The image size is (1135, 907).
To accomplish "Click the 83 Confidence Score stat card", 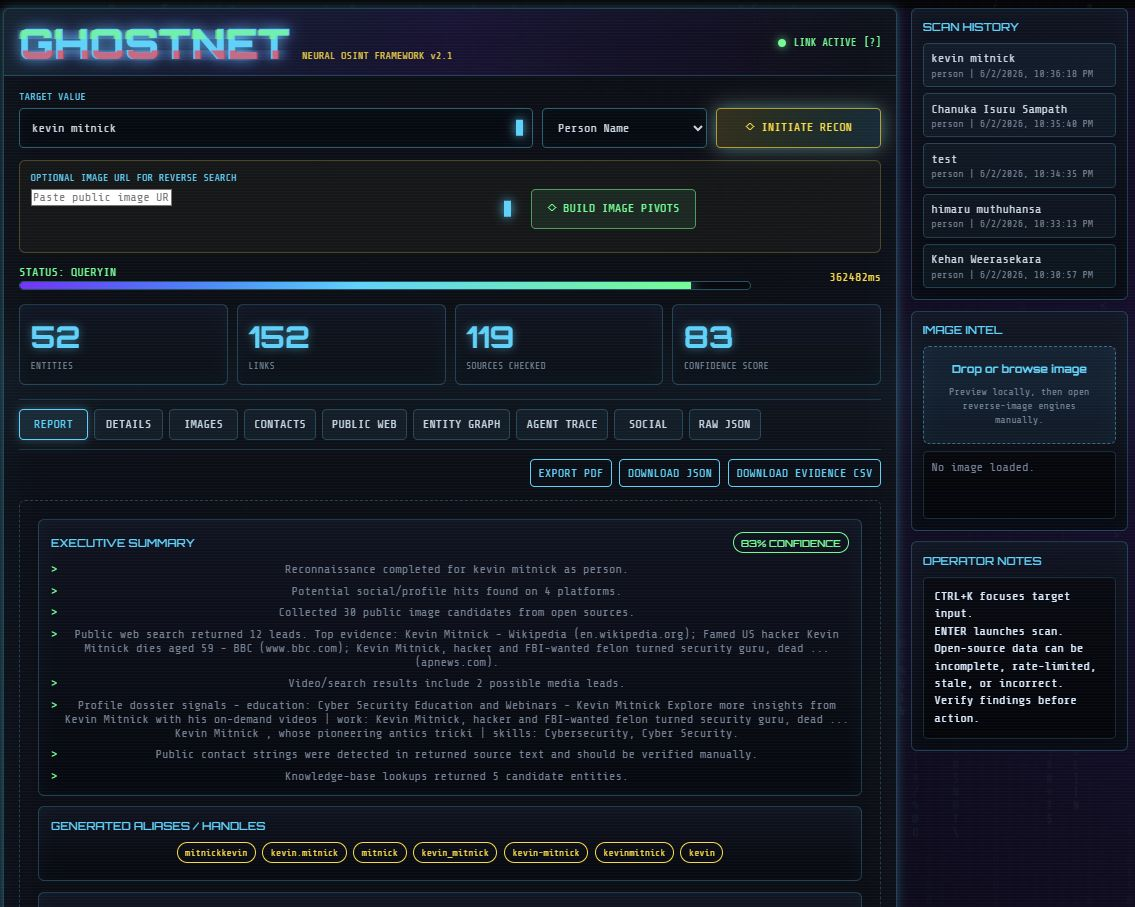I will [x=776, y=345].
